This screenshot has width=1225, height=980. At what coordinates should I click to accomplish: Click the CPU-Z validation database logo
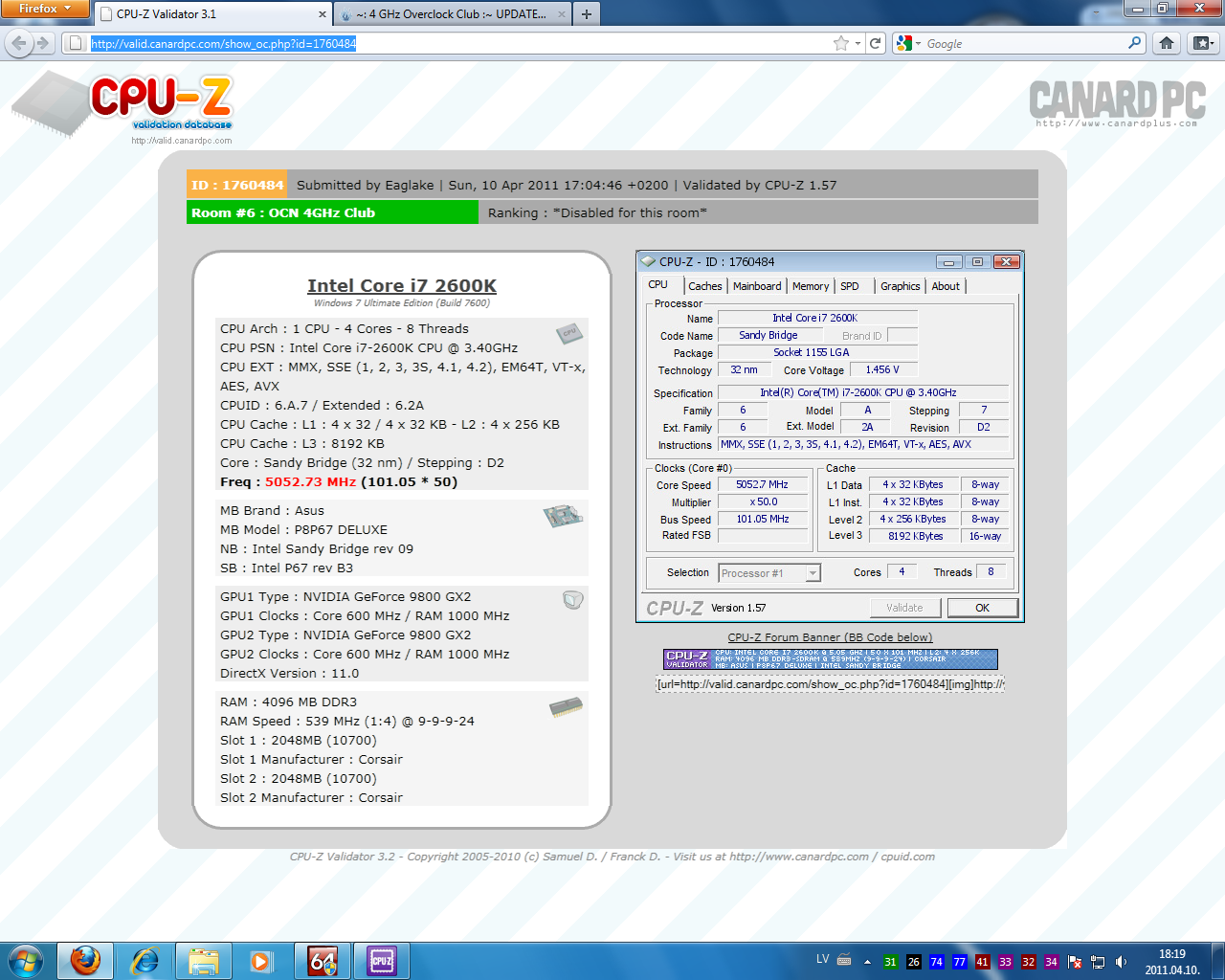tap(124, 105)
